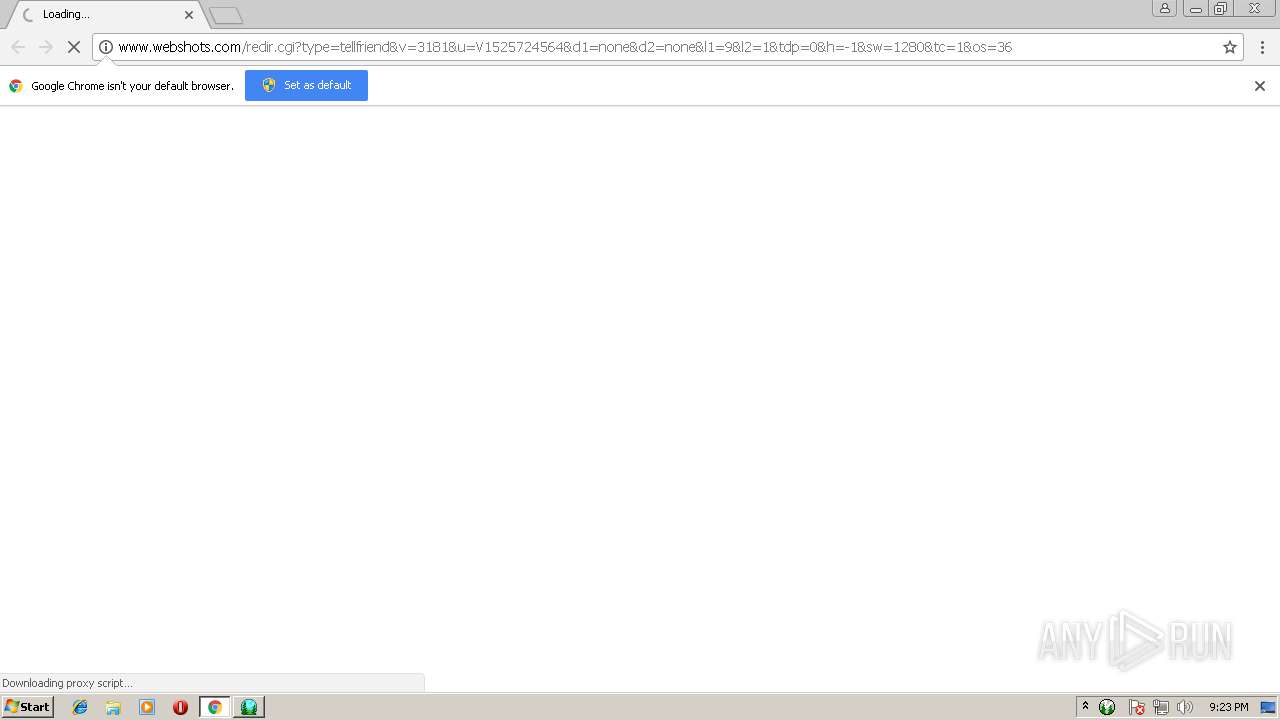The image size is (1280, 720).
Task: Select the Chrome taskbar button
Action: pyautogui.click(x=214, y=707)
